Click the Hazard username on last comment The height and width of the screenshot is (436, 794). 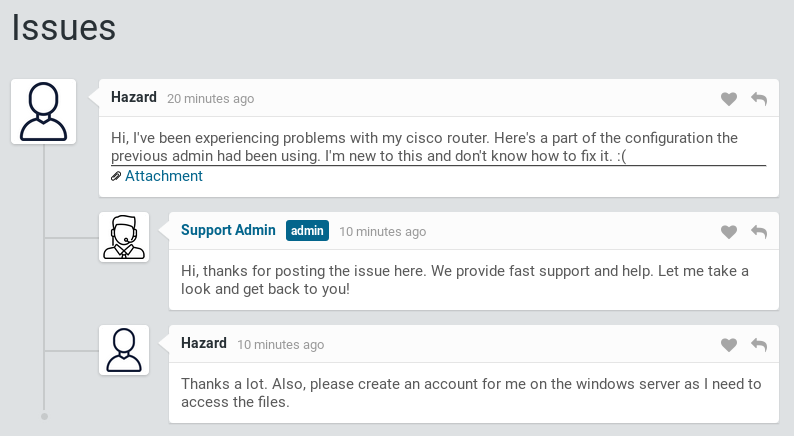coord(204,343)
